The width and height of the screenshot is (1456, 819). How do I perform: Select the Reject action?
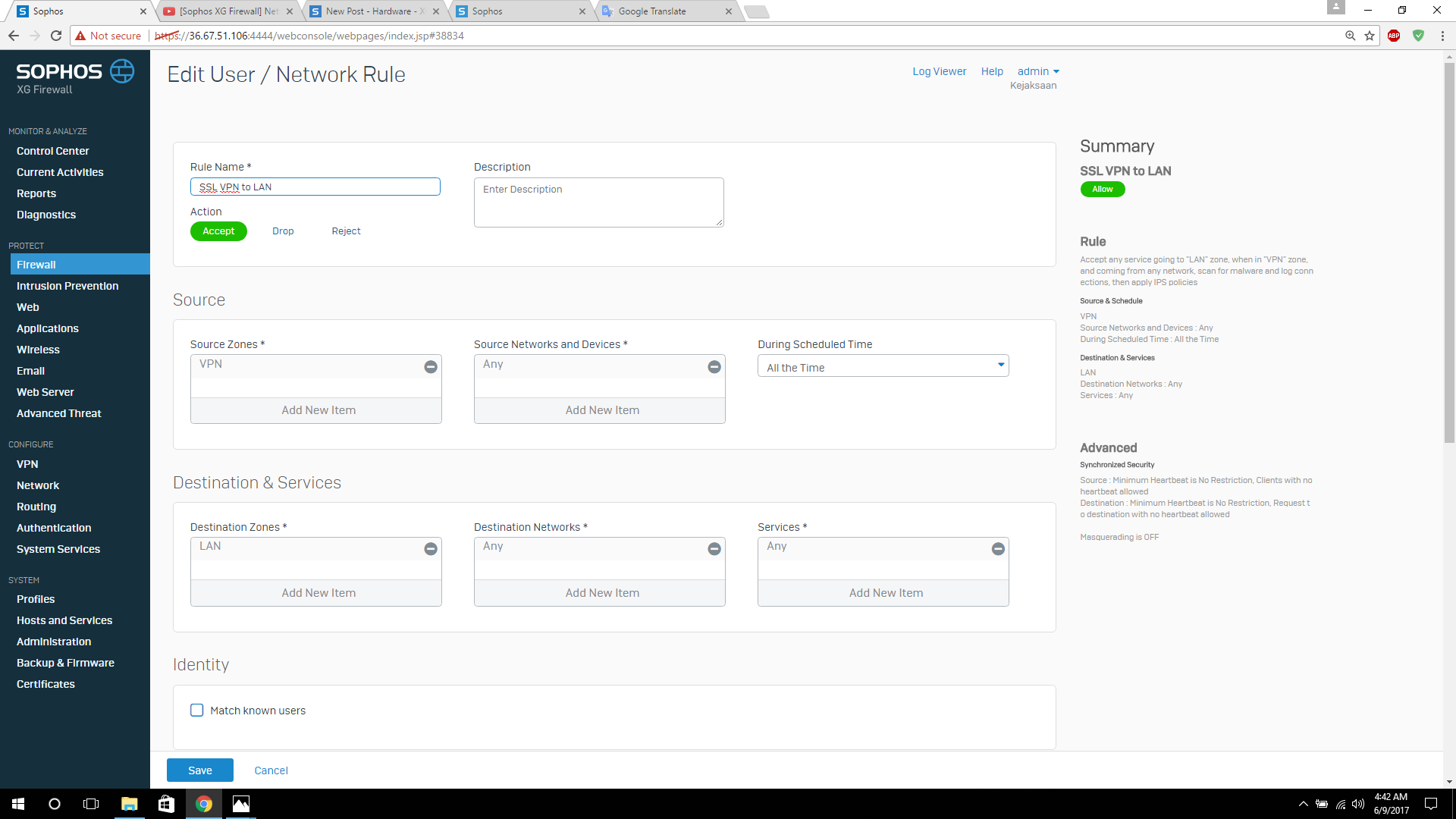[x=346, y=231]
